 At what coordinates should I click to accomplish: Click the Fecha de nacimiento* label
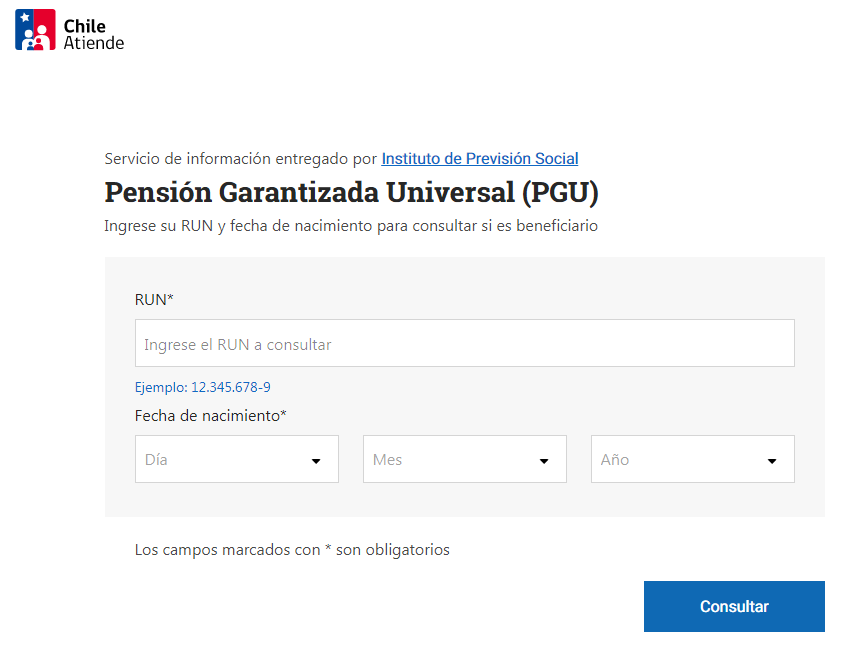click(210, 415)
